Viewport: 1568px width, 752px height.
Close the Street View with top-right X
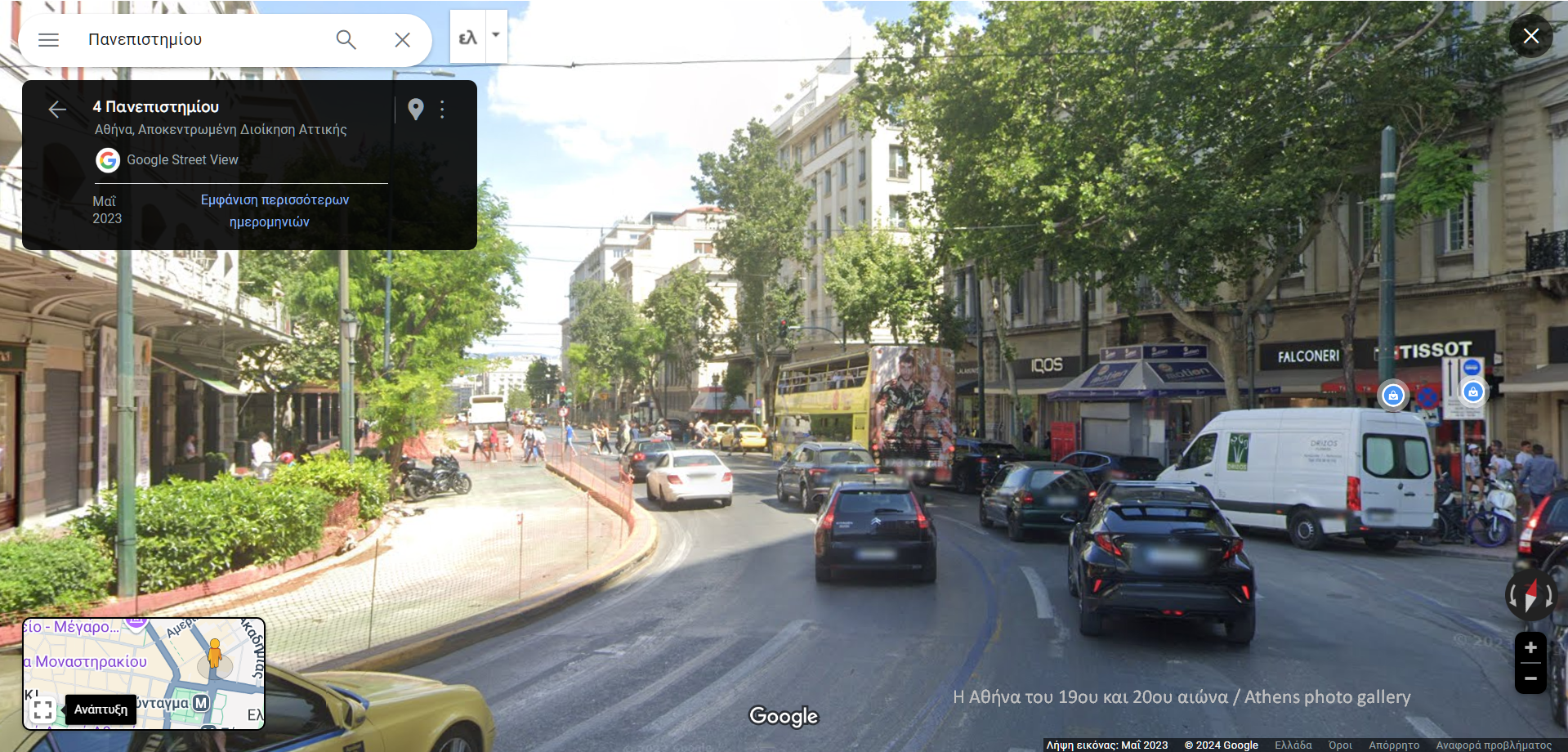click(1530, 36)
